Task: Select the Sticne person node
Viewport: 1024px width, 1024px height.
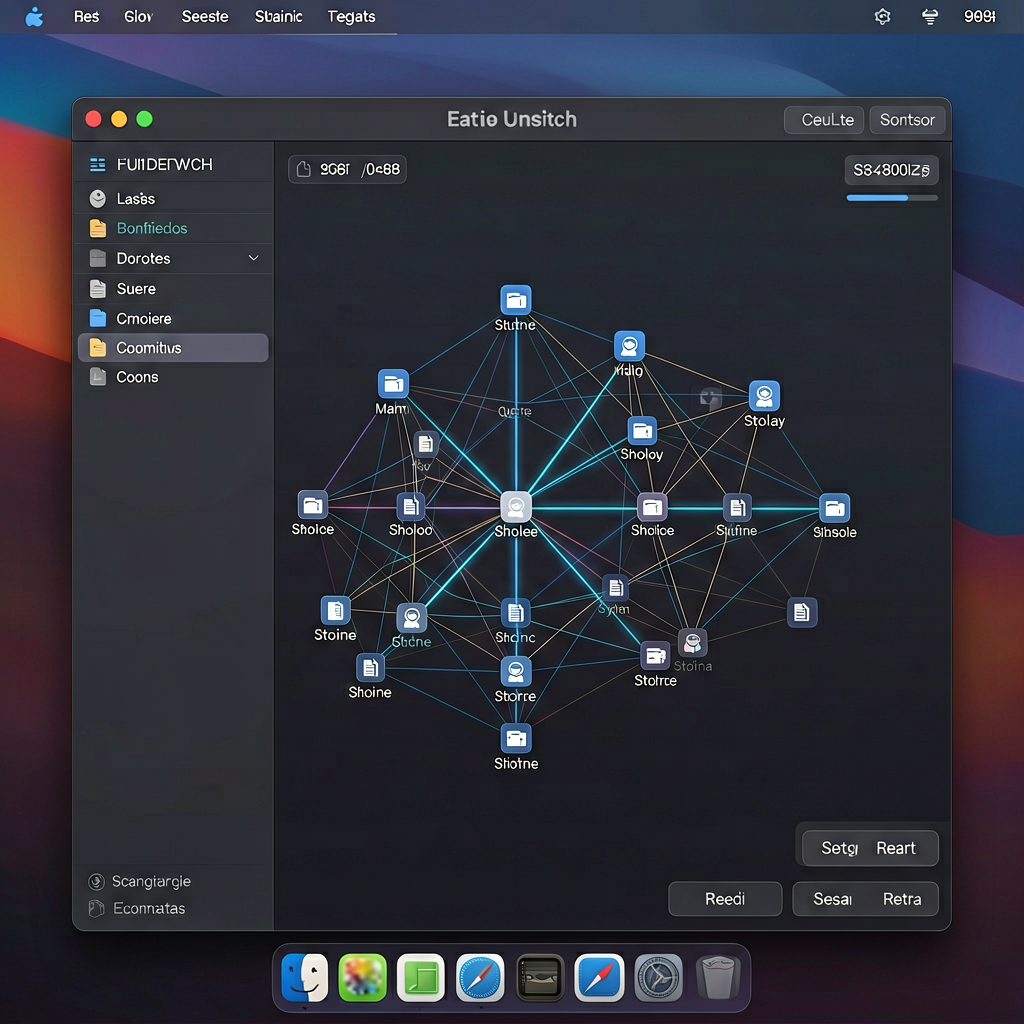Action: pyautogui.click(x=411, y=617)
